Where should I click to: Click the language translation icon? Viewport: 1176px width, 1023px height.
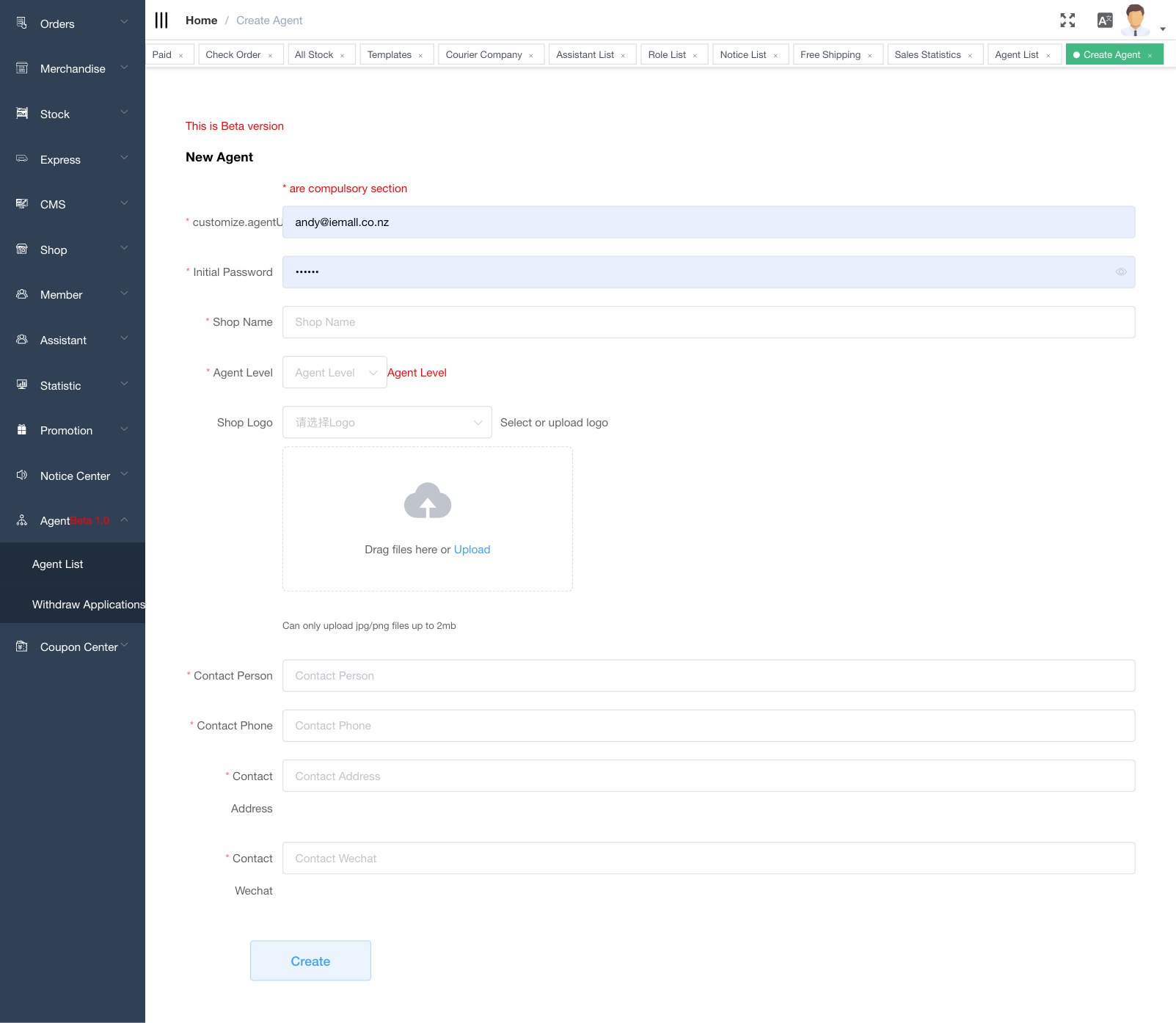pos(1104,20)
